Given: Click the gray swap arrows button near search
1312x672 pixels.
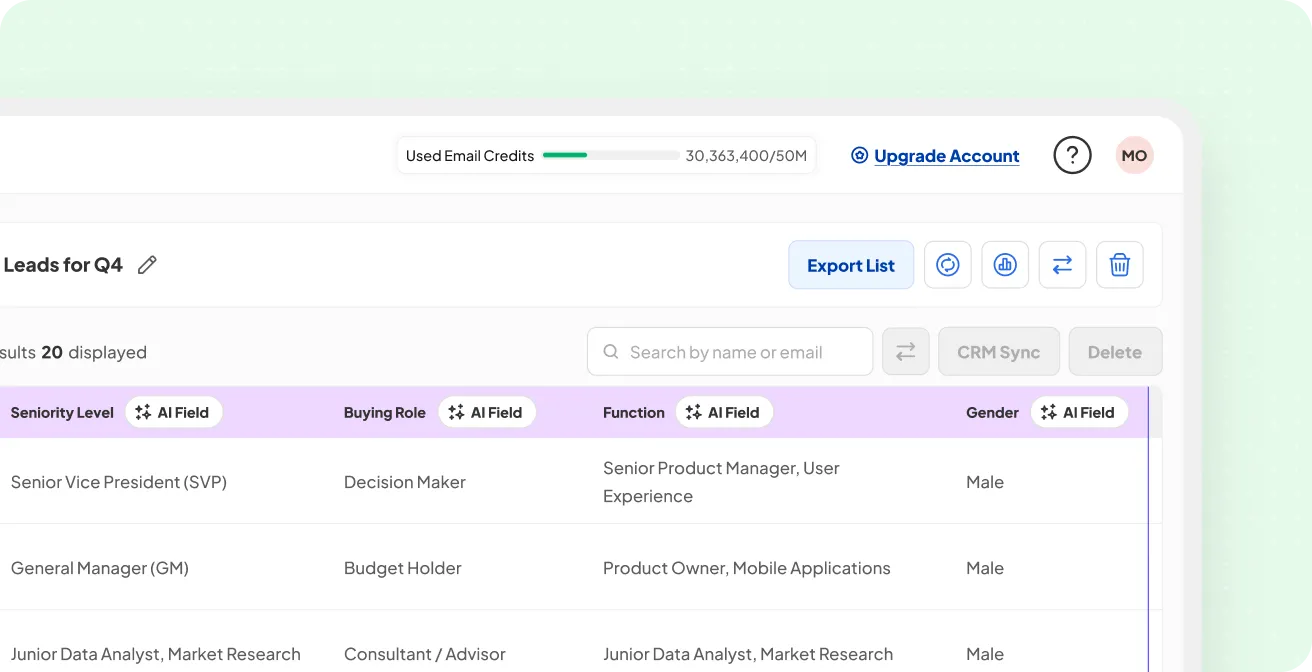Looking at the screenshot, I should pos(905,352).
